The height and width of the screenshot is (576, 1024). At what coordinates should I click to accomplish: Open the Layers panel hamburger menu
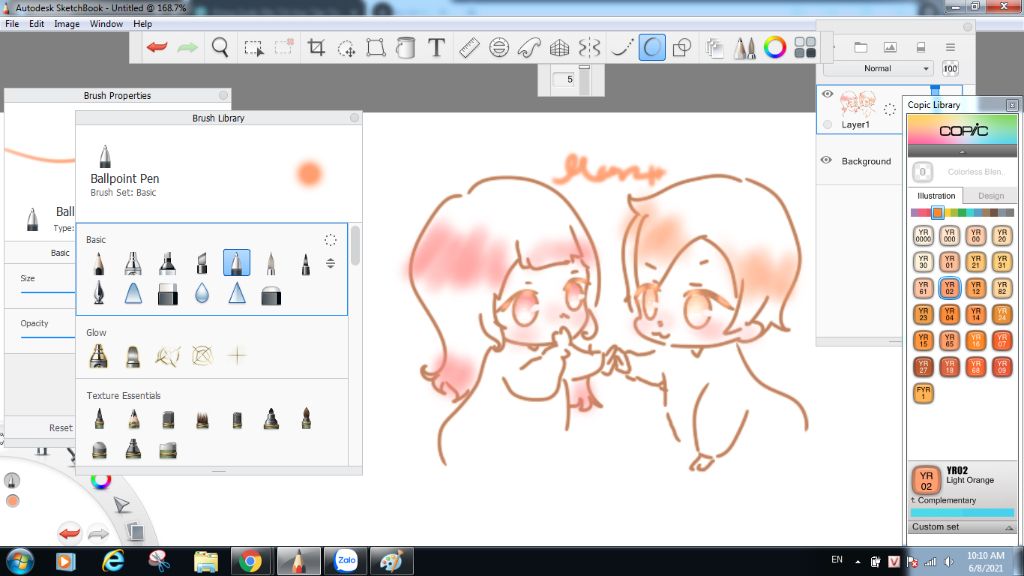[950, 48]
